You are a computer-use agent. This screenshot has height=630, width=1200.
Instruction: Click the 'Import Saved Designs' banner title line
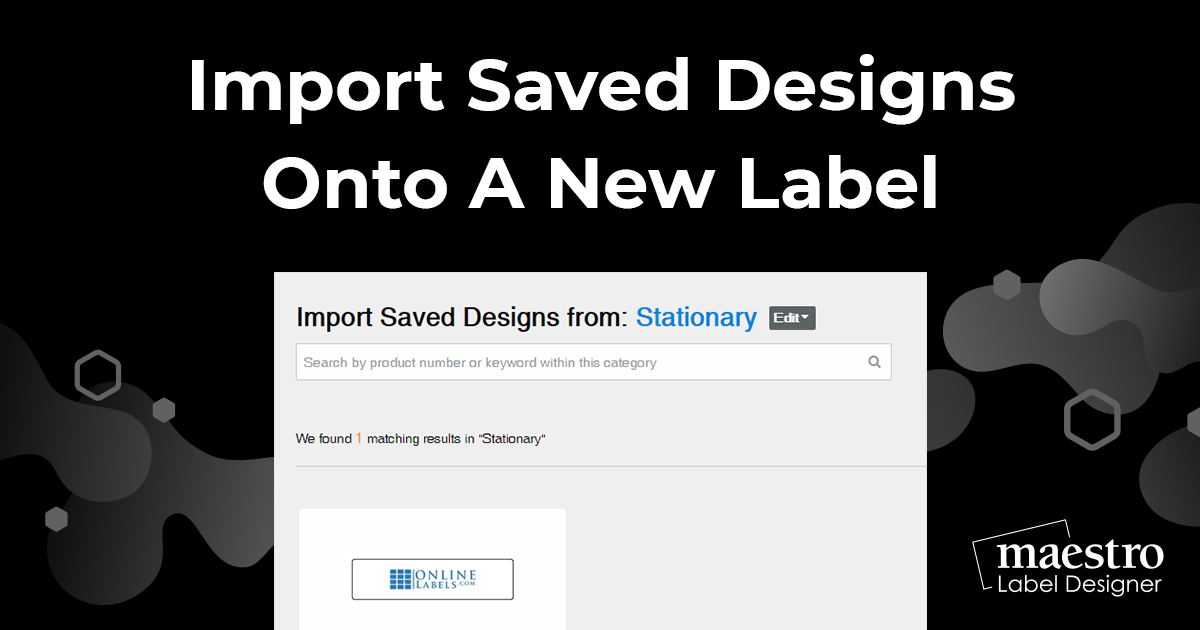pos(601,89)
